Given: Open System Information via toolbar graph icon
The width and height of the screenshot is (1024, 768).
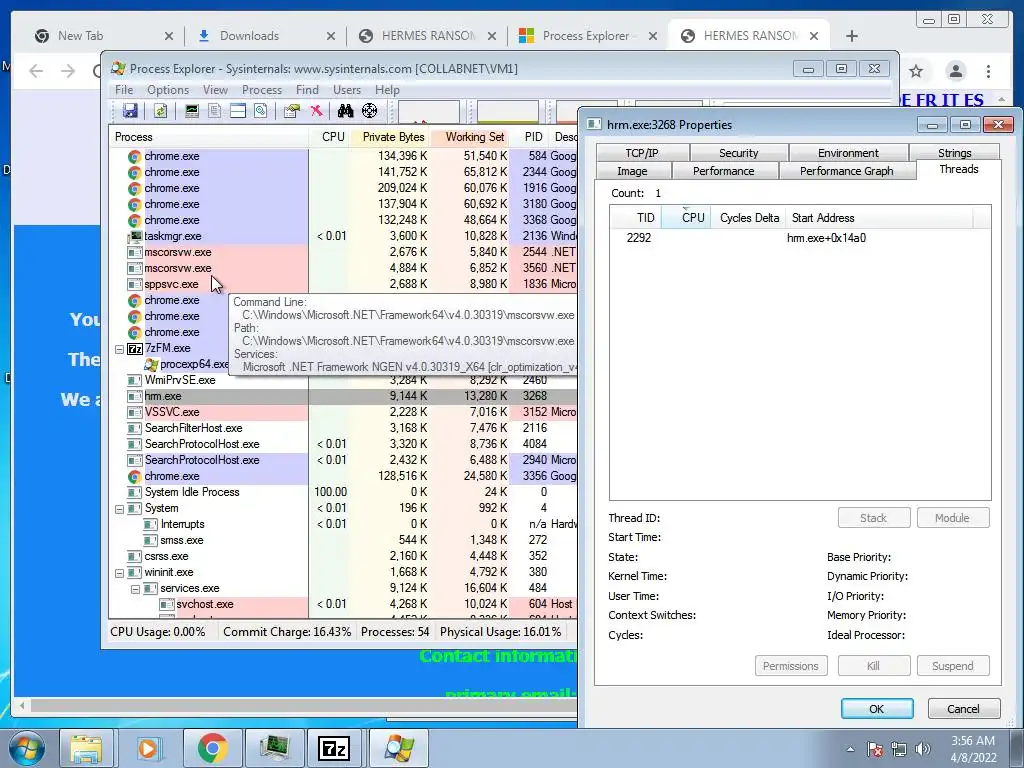Looking at the screenshot, I should [x=191, y=111].
